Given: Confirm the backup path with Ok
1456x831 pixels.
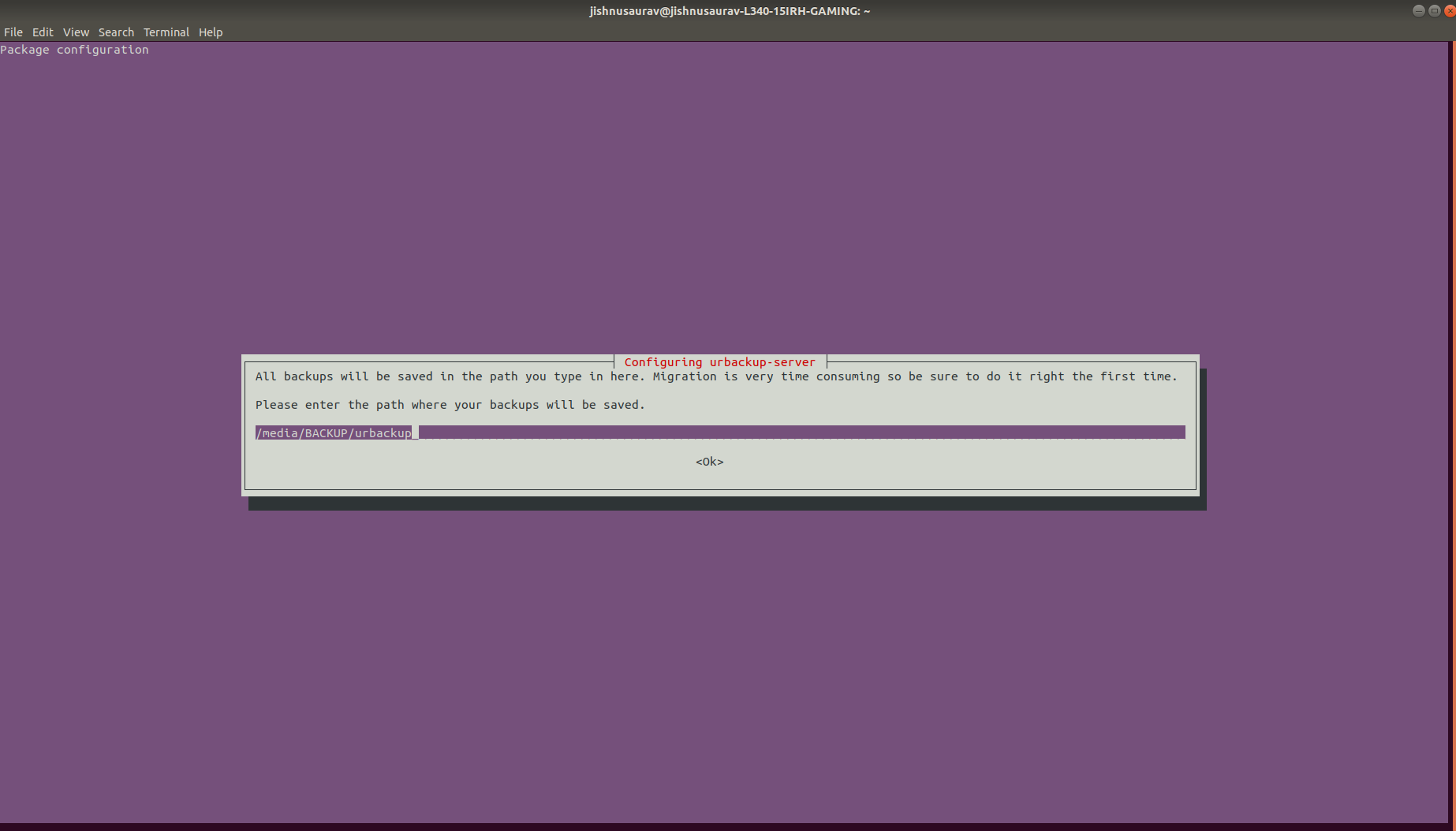Looking at the screenshot, I should coord(709,462).
